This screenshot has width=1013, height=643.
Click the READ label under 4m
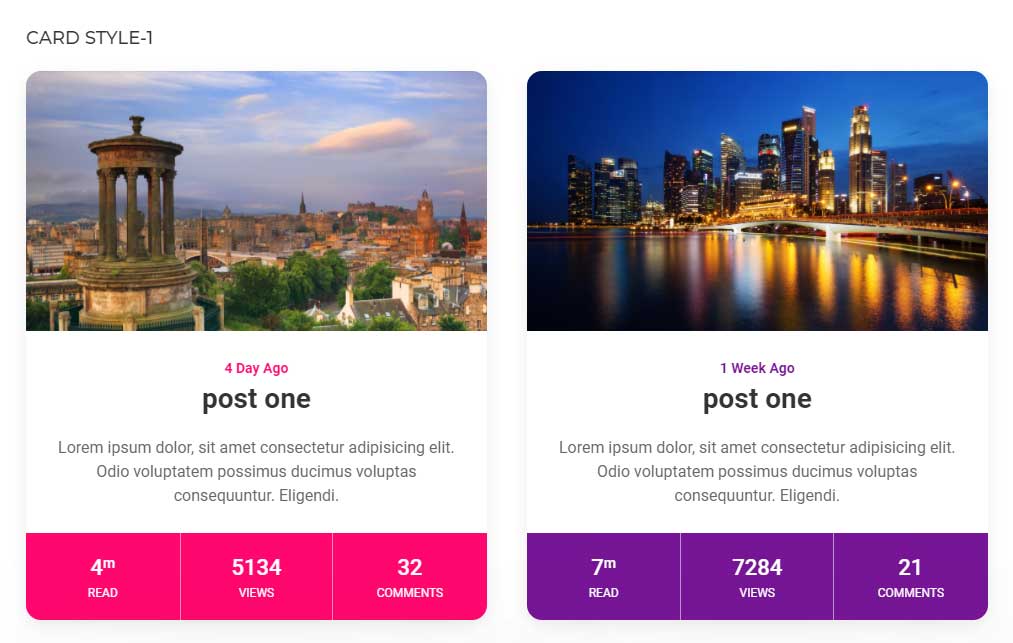point(103,593)
